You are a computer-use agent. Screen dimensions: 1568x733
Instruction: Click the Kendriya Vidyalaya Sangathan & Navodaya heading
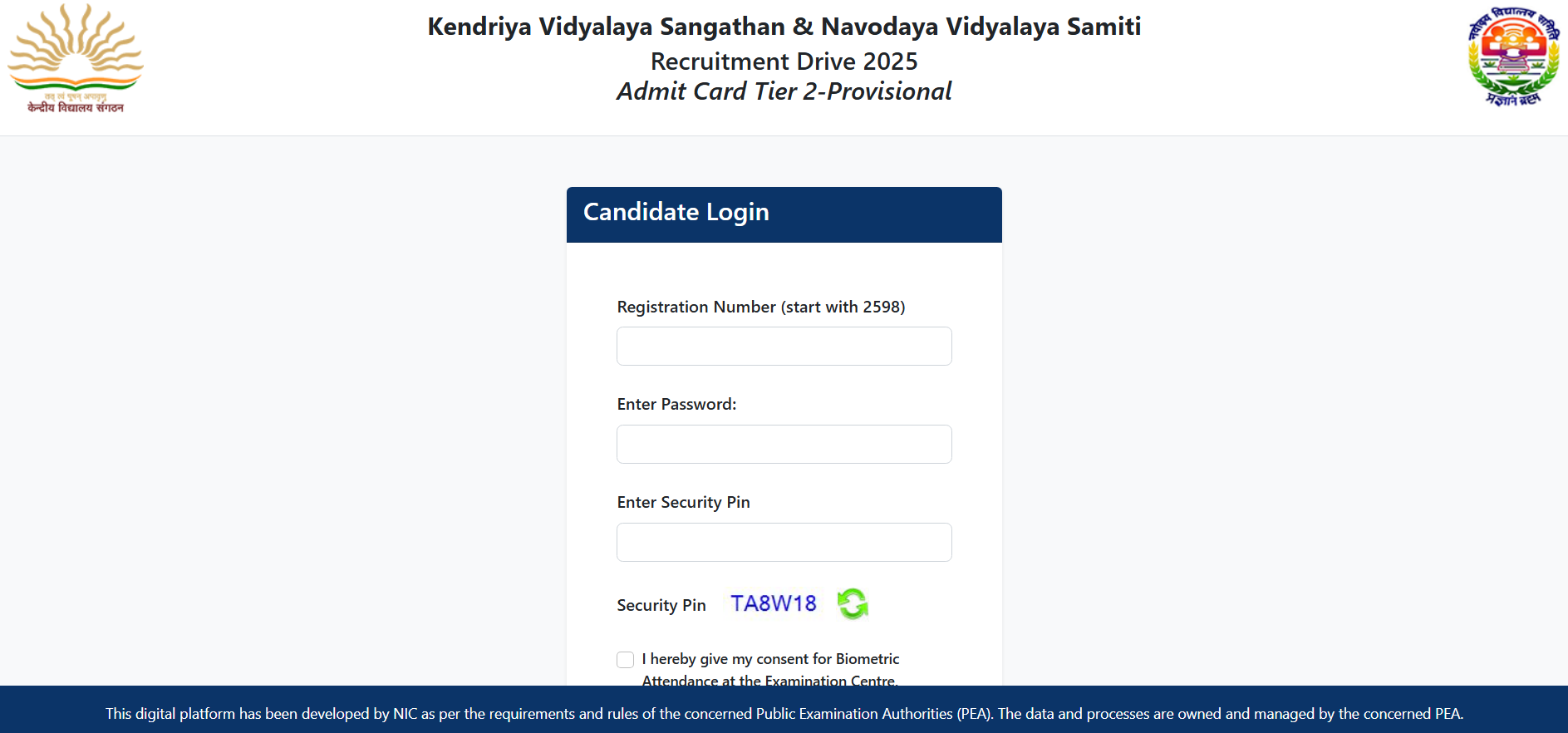784,27
